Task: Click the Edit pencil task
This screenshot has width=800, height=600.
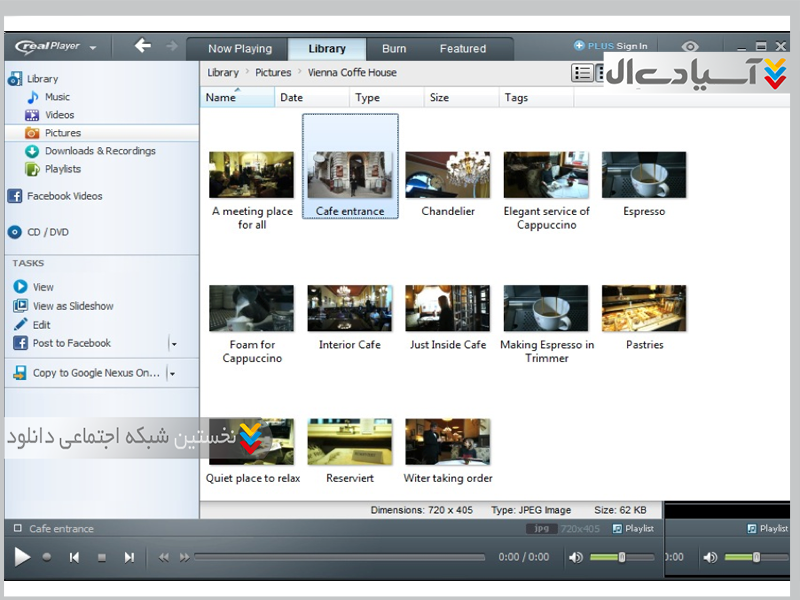Action: [x=41, y=325]
